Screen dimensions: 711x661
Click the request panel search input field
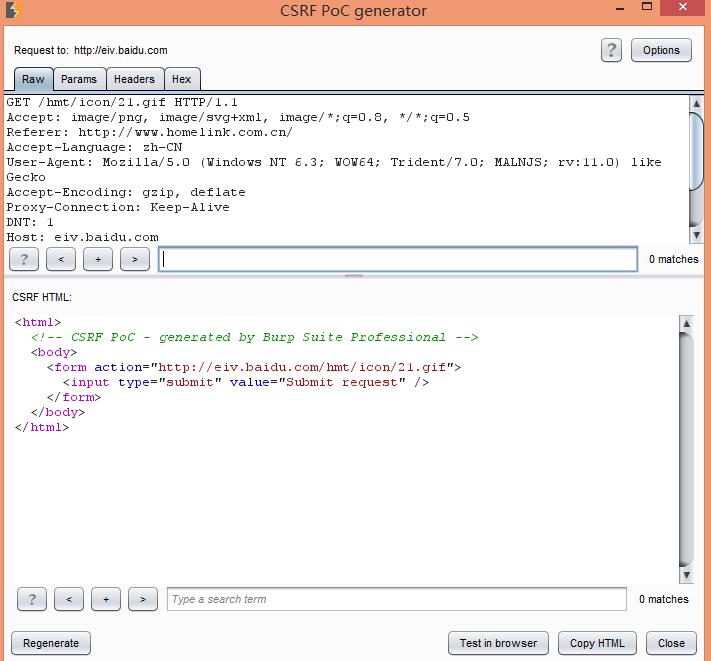pos(398,259)
